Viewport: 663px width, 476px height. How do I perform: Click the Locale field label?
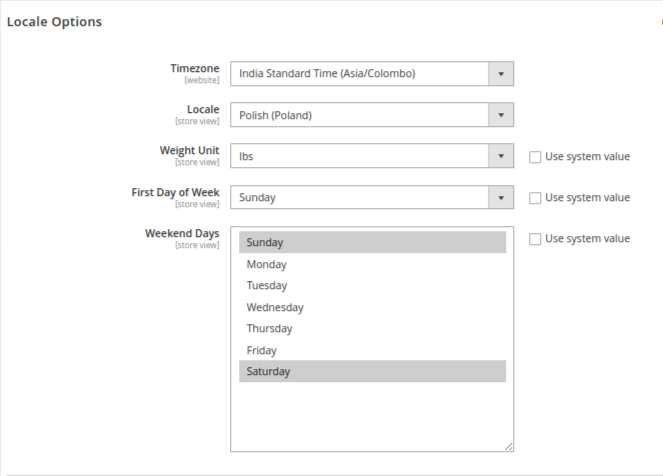[x=202, y=109]
